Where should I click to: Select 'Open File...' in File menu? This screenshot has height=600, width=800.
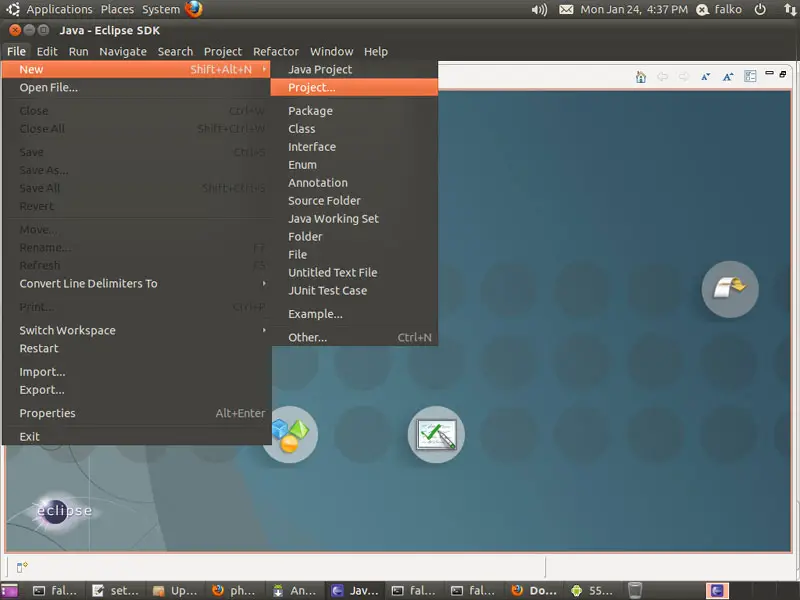[136, 87]
